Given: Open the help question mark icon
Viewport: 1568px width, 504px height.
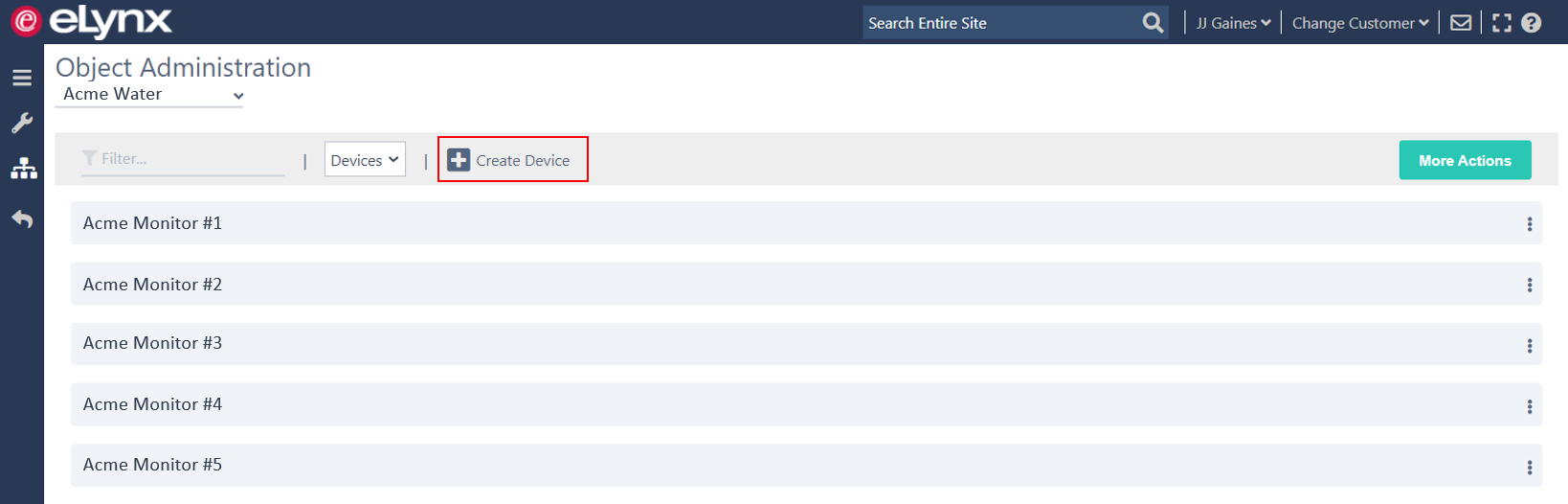Looking at the screenshot, I should coord(1532,22).
